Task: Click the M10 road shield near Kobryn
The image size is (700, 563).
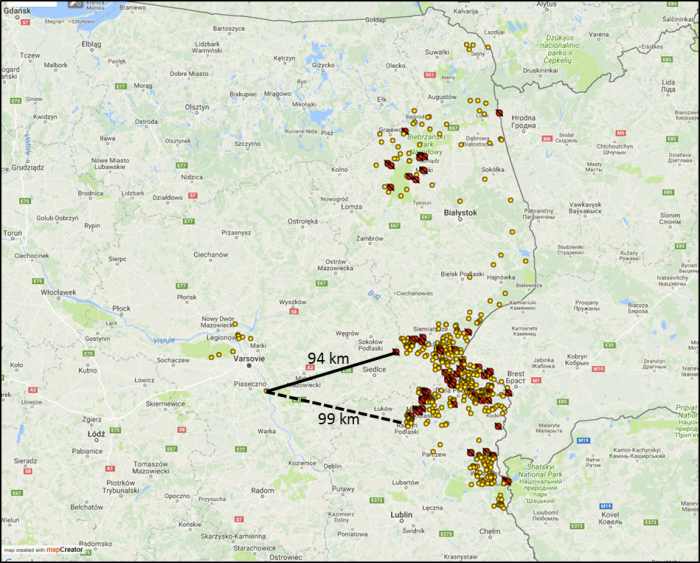Action: click(598, 369)
